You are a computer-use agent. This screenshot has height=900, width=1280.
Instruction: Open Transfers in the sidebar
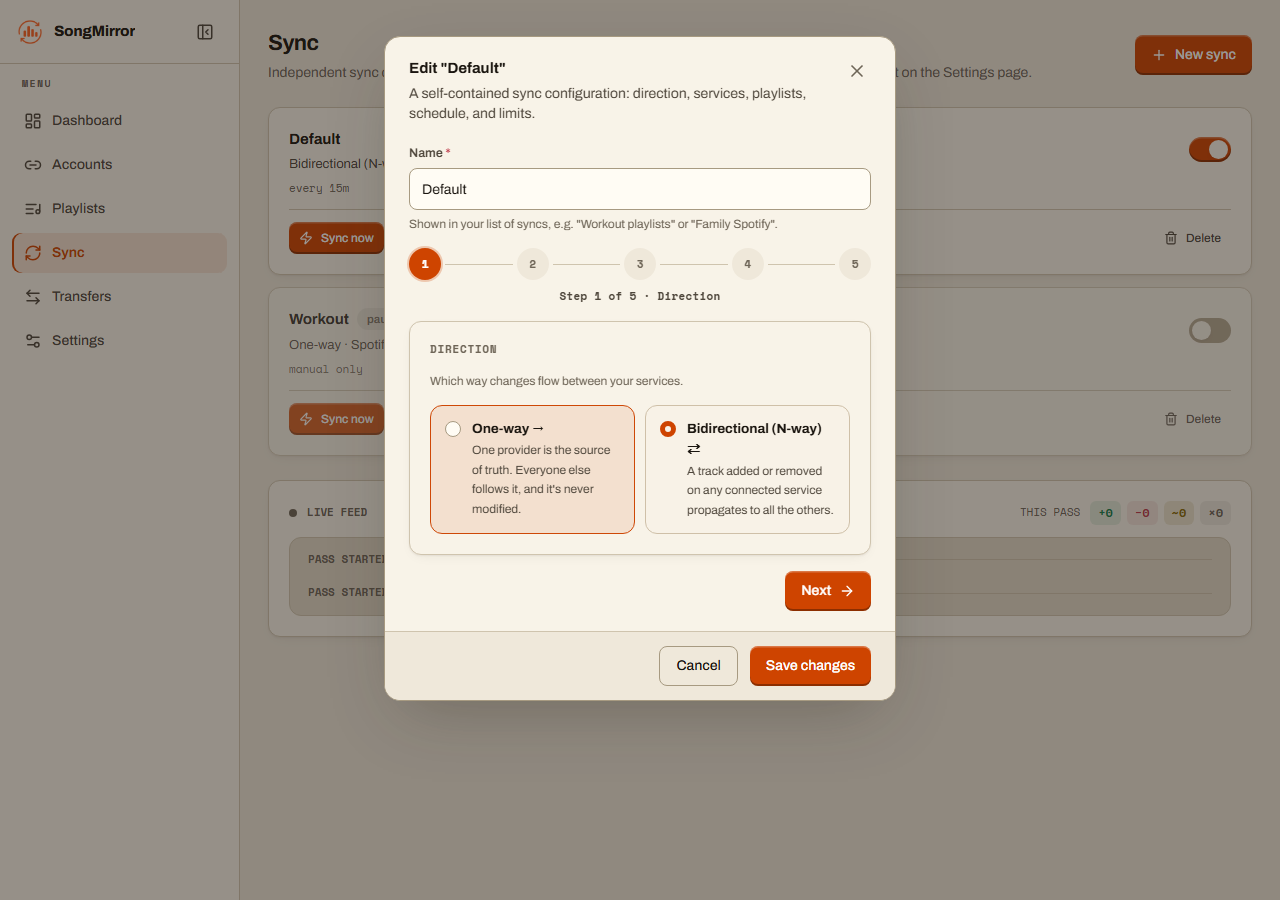coord(119,296)
